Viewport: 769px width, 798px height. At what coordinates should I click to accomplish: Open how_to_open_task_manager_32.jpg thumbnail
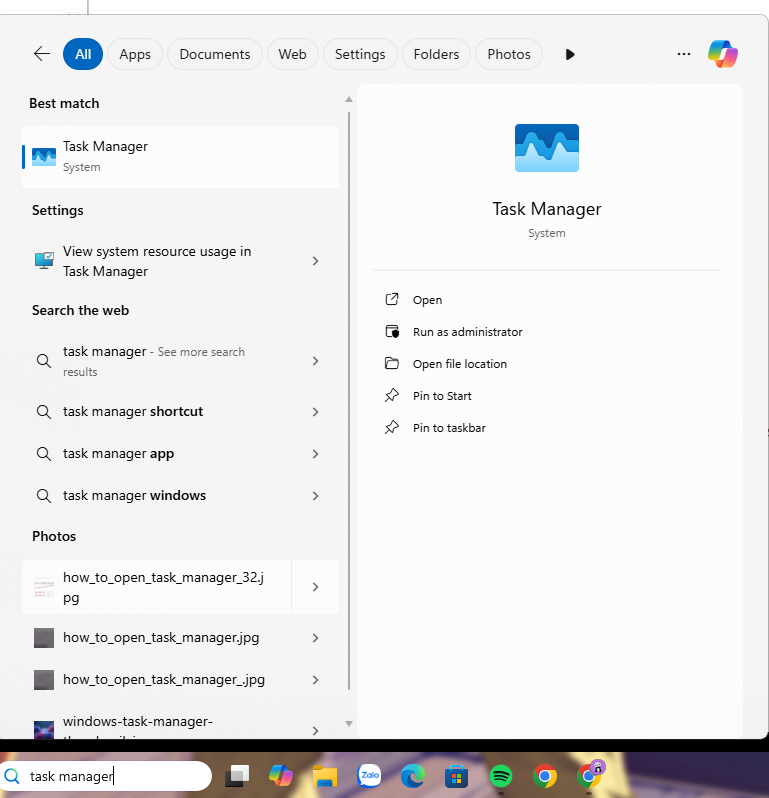pos(44,587)
